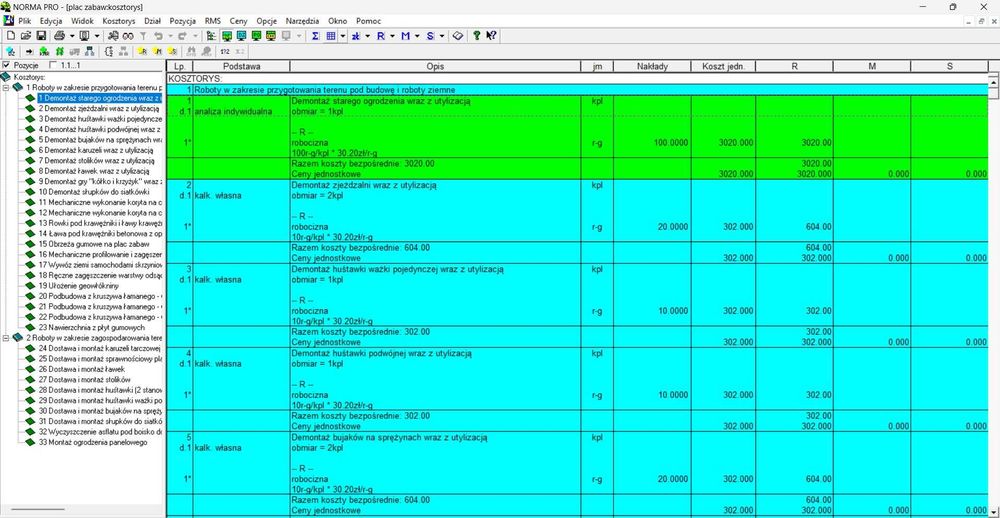This screenshot has width=1000, height=518.
Task: Click the catalog book icon in toolbar
Action: pyautogui.click(x=458, y=36)
